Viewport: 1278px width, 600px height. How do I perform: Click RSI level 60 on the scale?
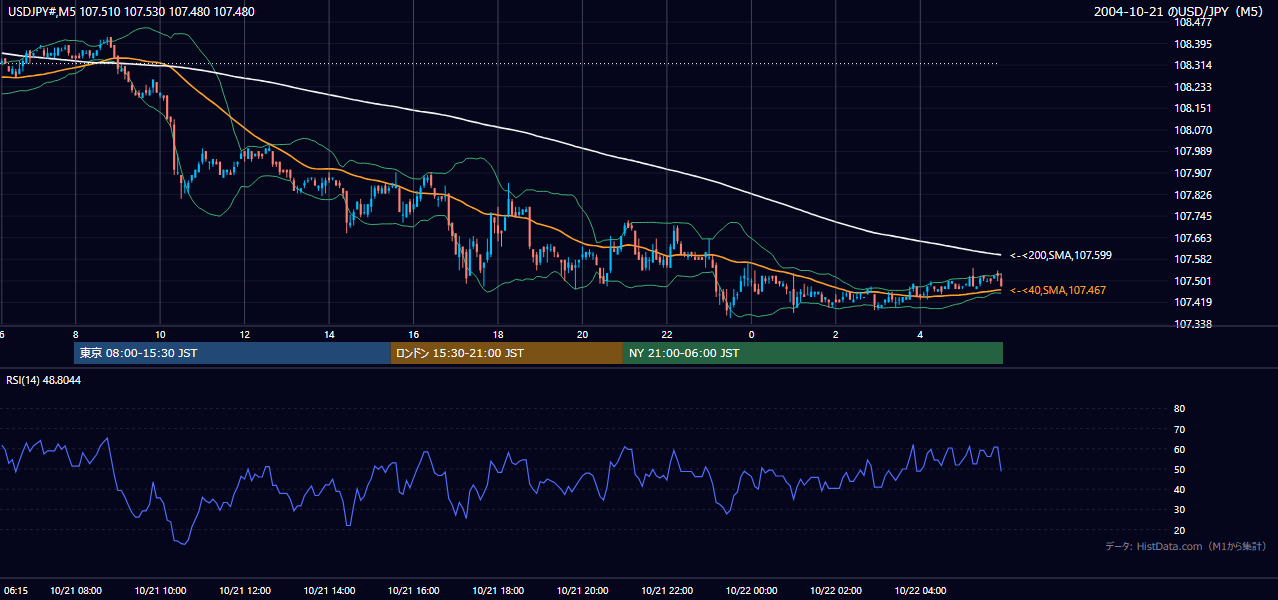[x=1179, y=449]
